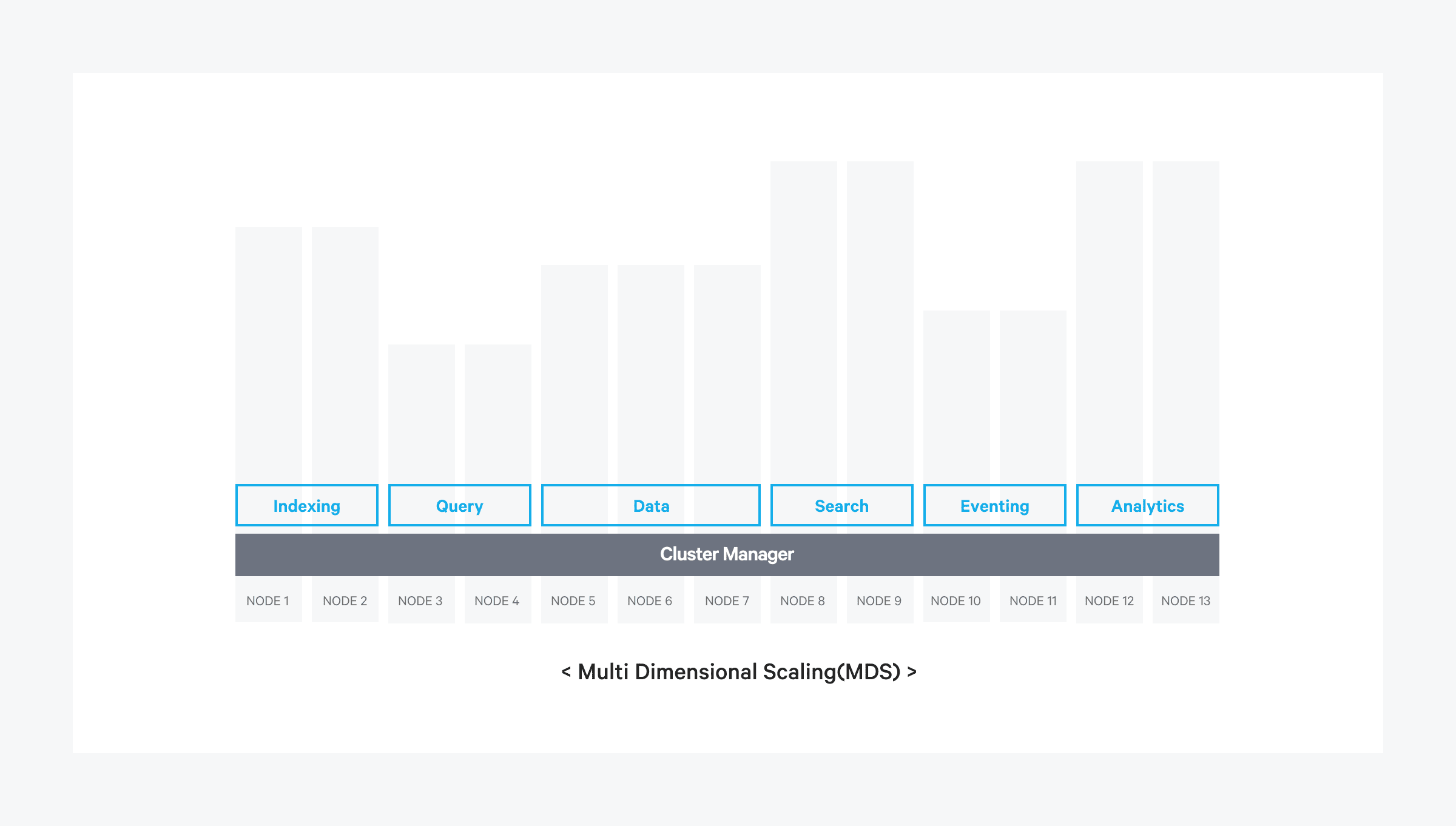Screen dimensions: 1456x826
Task: Select the NODE 6 label
Action: 650,601
